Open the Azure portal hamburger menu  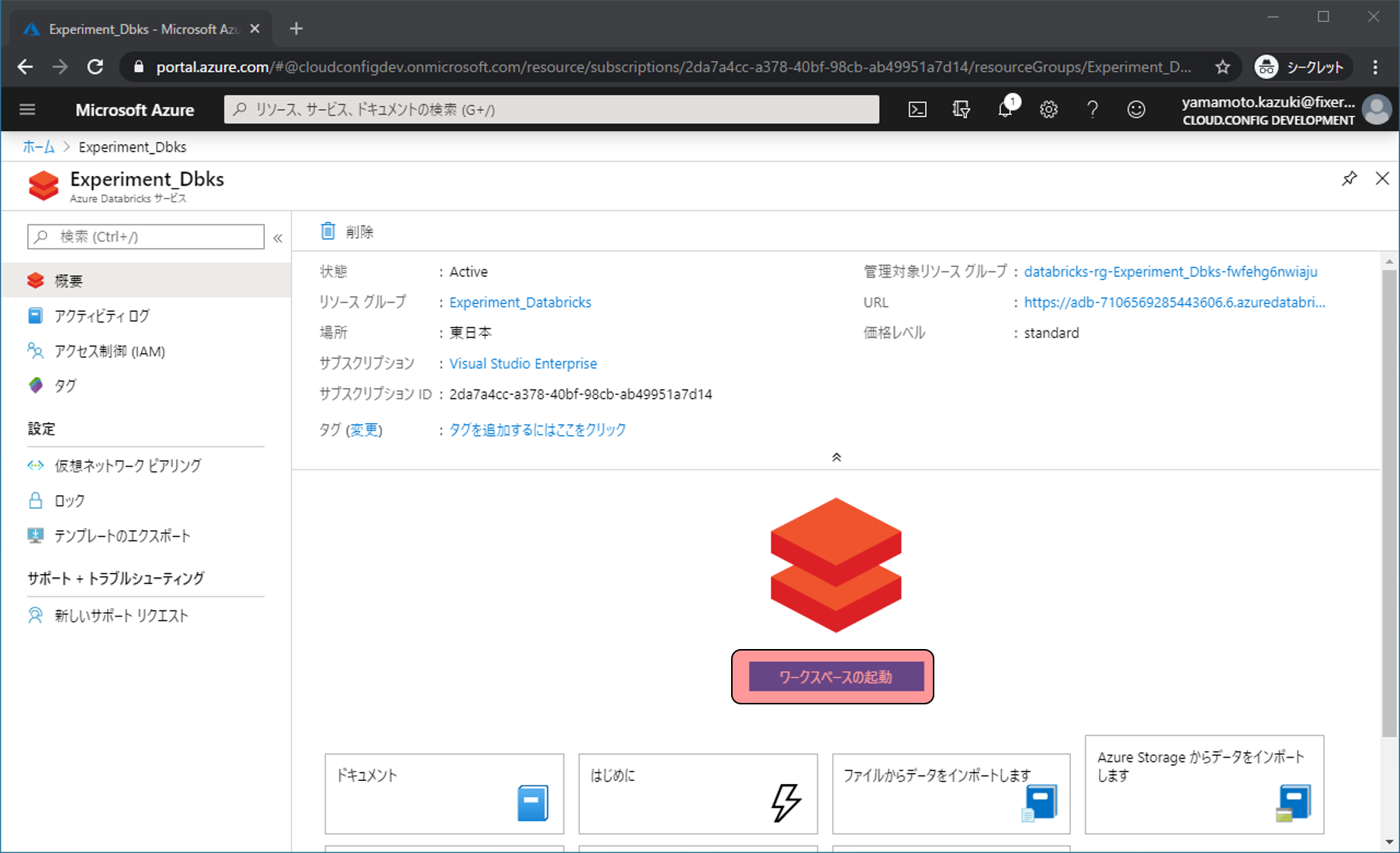(x=27, y=110)
